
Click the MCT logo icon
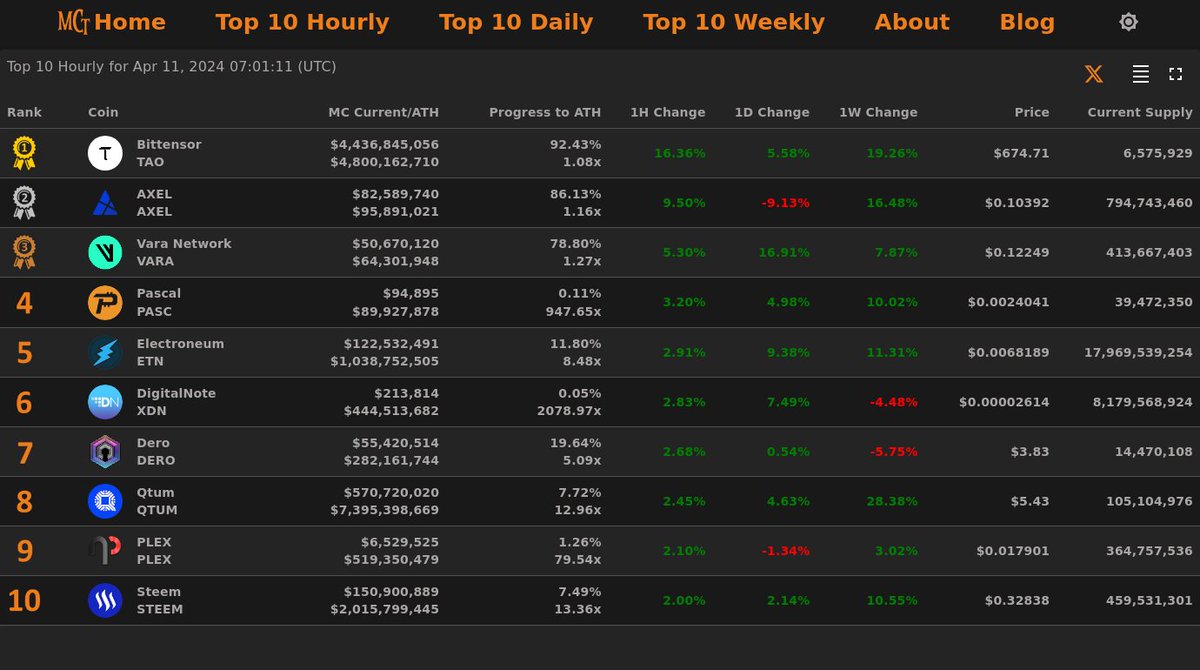pyautogui.click(x=73, y=22)
